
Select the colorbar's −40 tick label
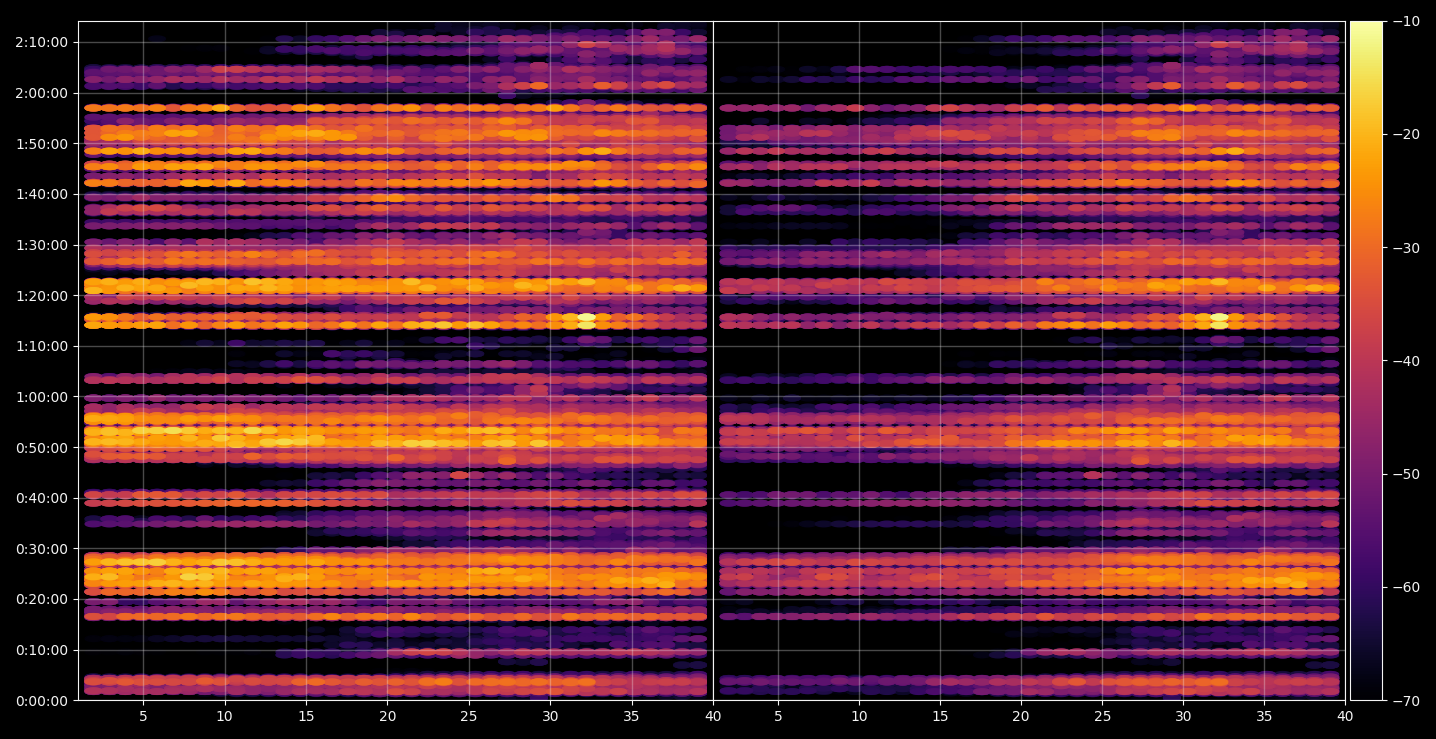(x=1406, y=361)
